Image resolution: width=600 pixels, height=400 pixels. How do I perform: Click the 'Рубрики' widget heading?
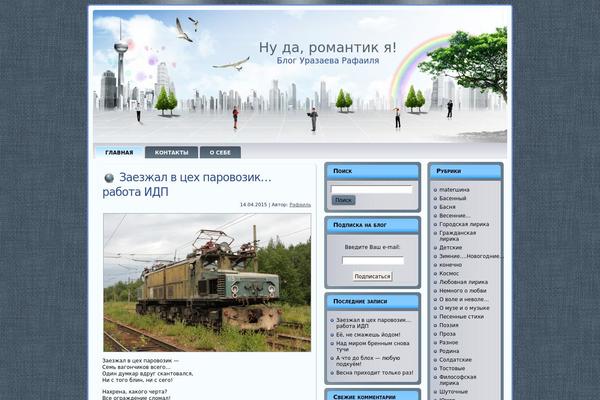point(448,171)
